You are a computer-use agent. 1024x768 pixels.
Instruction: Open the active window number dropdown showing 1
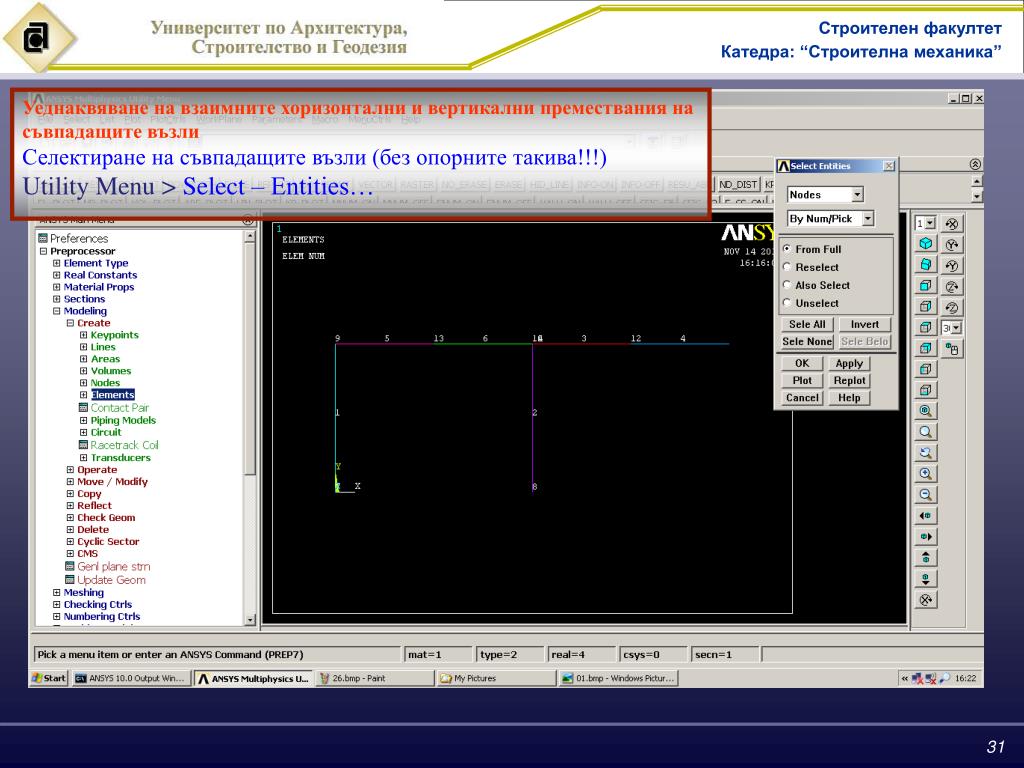pos(930,223)
